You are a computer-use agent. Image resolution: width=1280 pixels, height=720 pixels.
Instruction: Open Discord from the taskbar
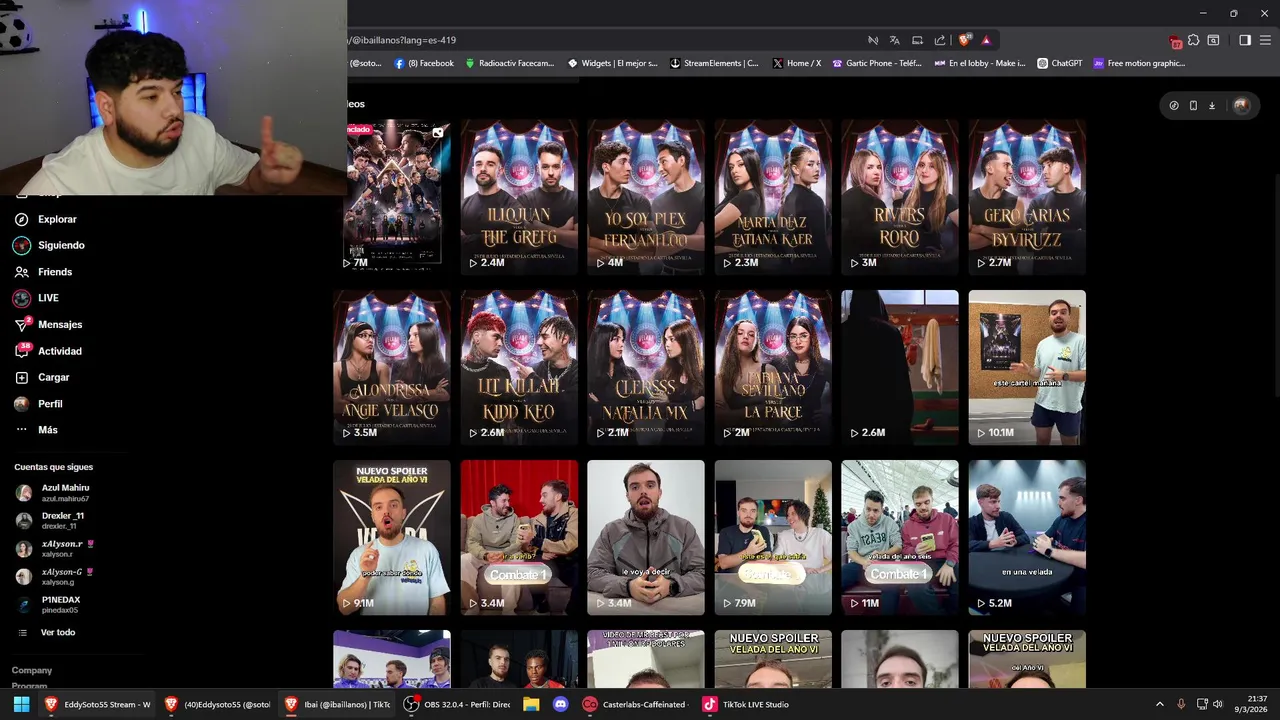[x=560, y=704]
